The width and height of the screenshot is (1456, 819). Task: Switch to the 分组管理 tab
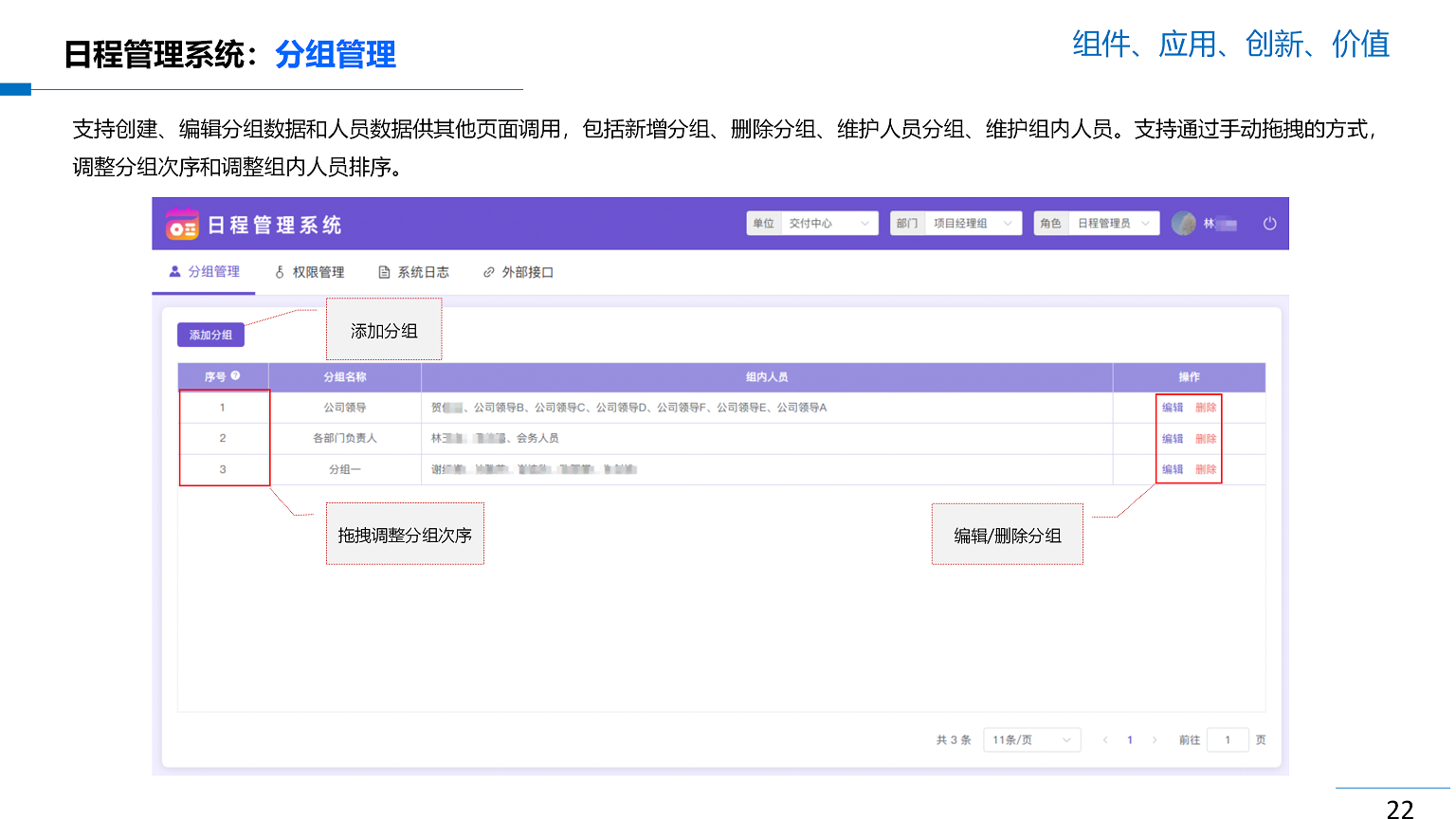pyautogui.click(x=205, y=272)
